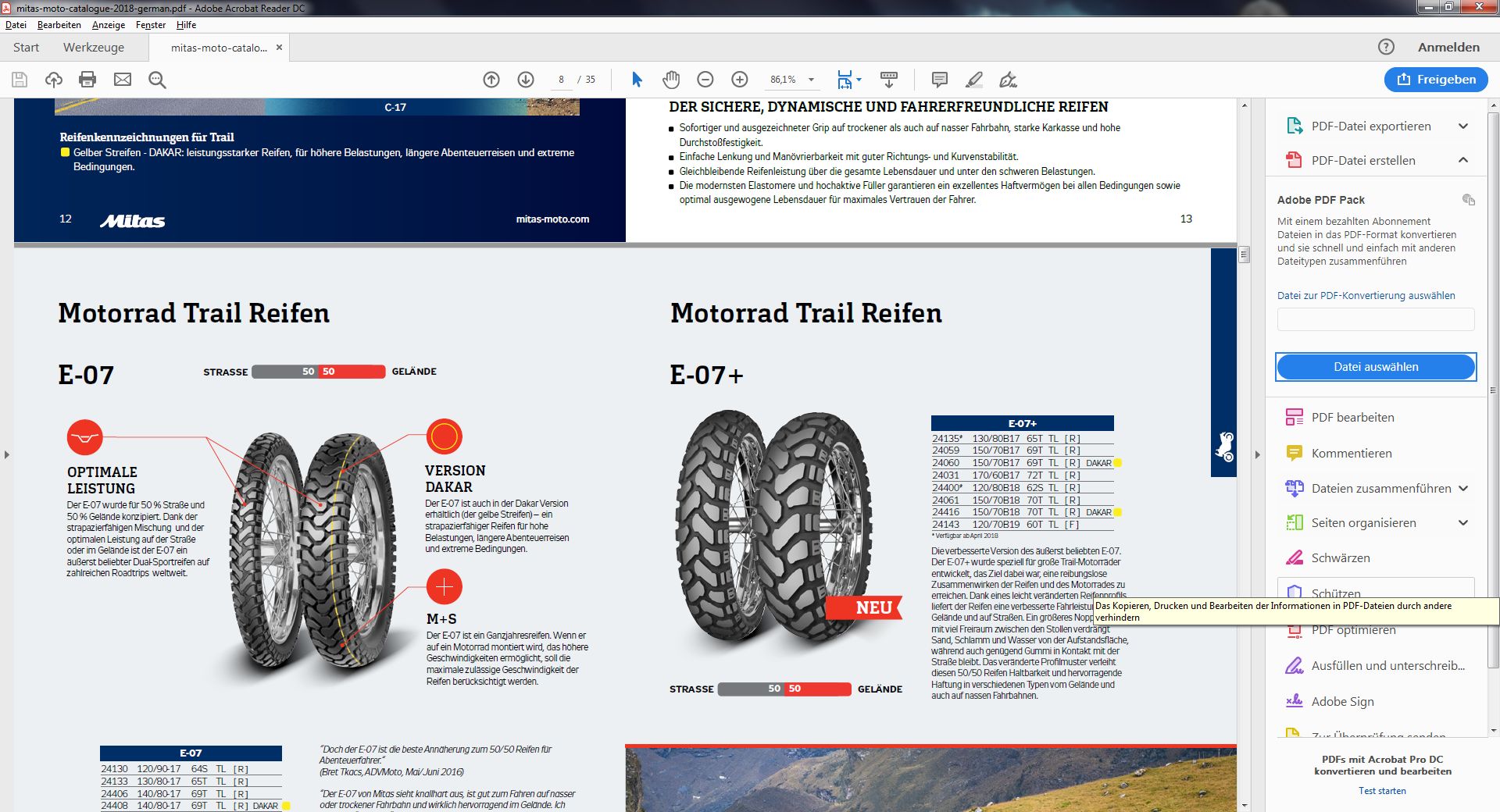Expand Dateien zusammenführen options
Image resolution: width=1500 pixels, height=812 pixels.
pos(1462,489)
